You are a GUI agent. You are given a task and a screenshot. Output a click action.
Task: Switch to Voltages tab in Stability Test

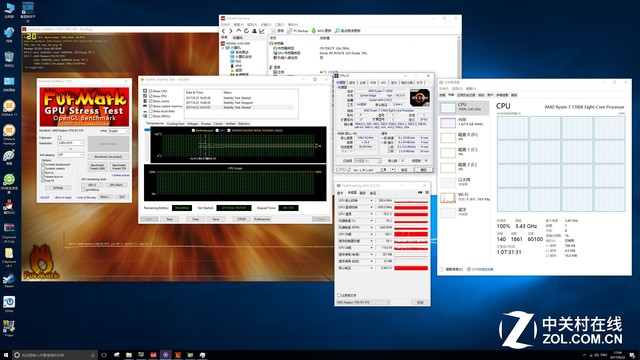[193, 124]
